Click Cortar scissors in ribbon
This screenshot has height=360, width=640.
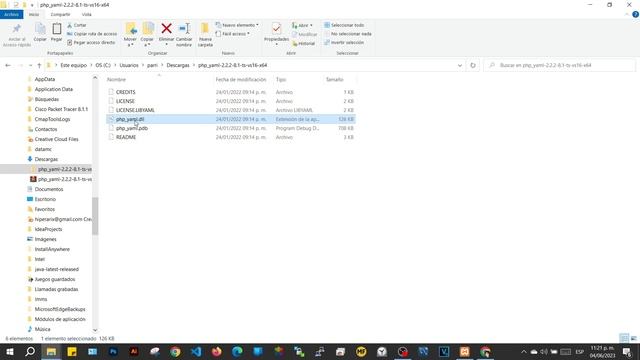pyautogui.click(x=76, y=25)
